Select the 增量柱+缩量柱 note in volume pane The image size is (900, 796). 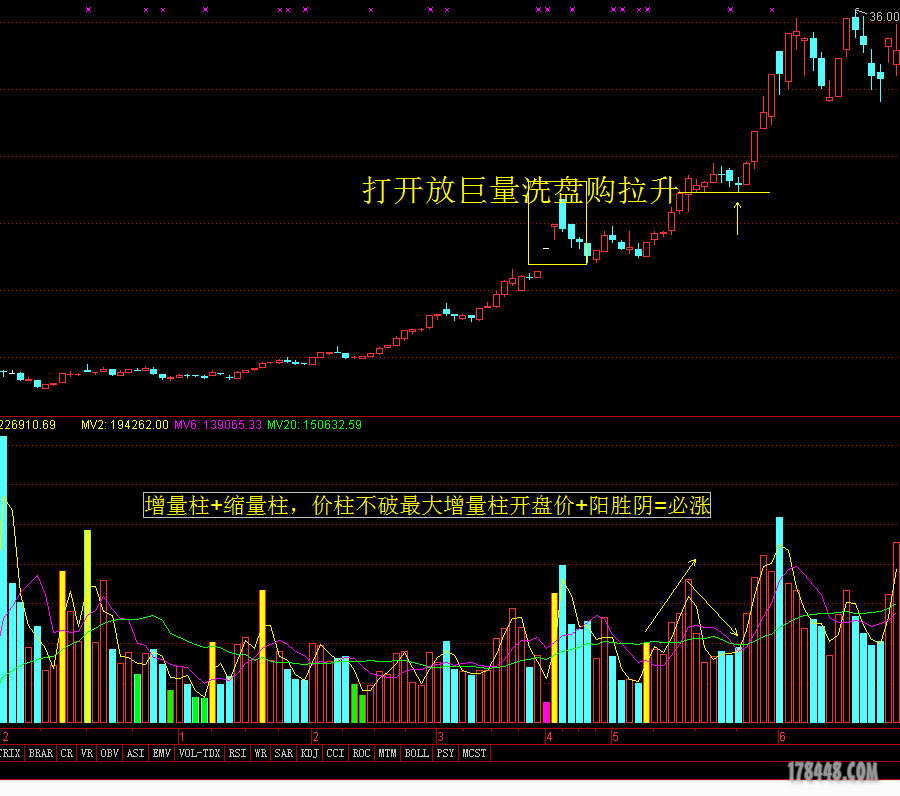tap(427, 506)
